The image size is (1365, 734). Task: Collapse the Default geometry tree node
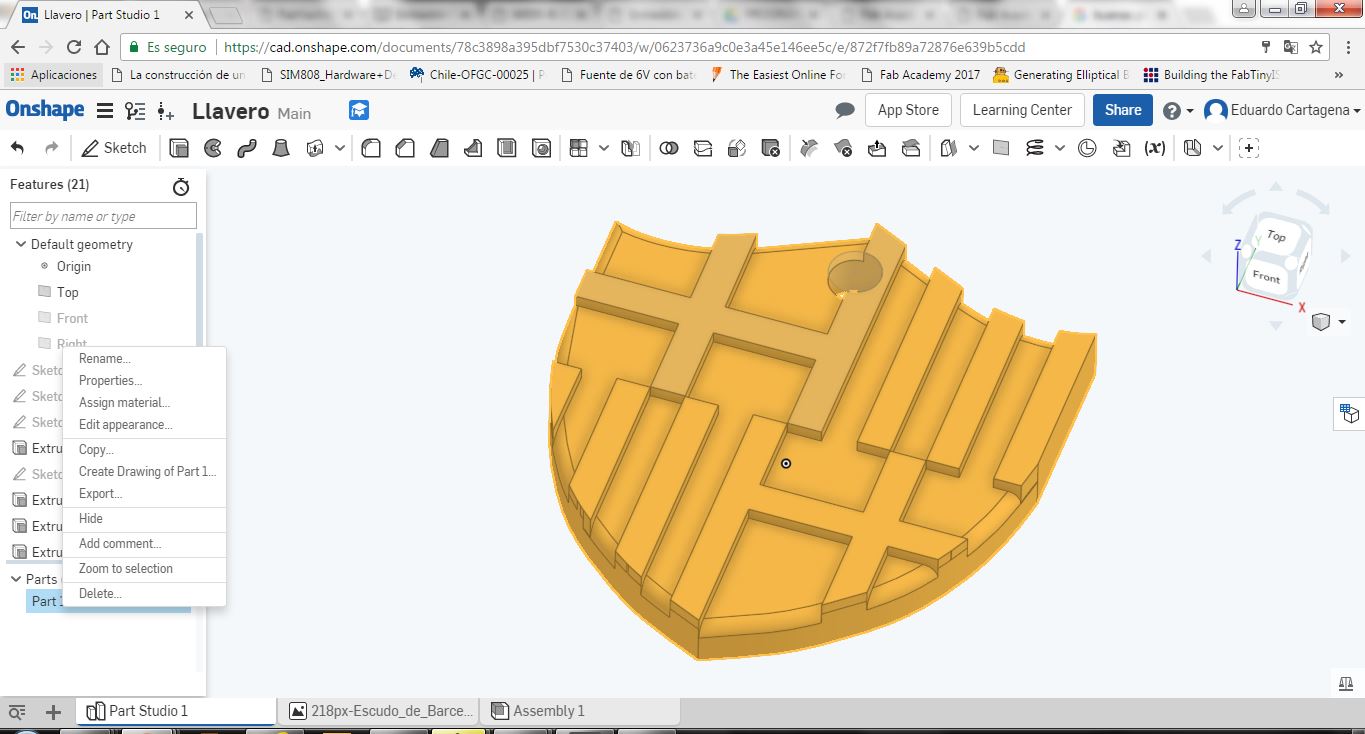[19, 244]
